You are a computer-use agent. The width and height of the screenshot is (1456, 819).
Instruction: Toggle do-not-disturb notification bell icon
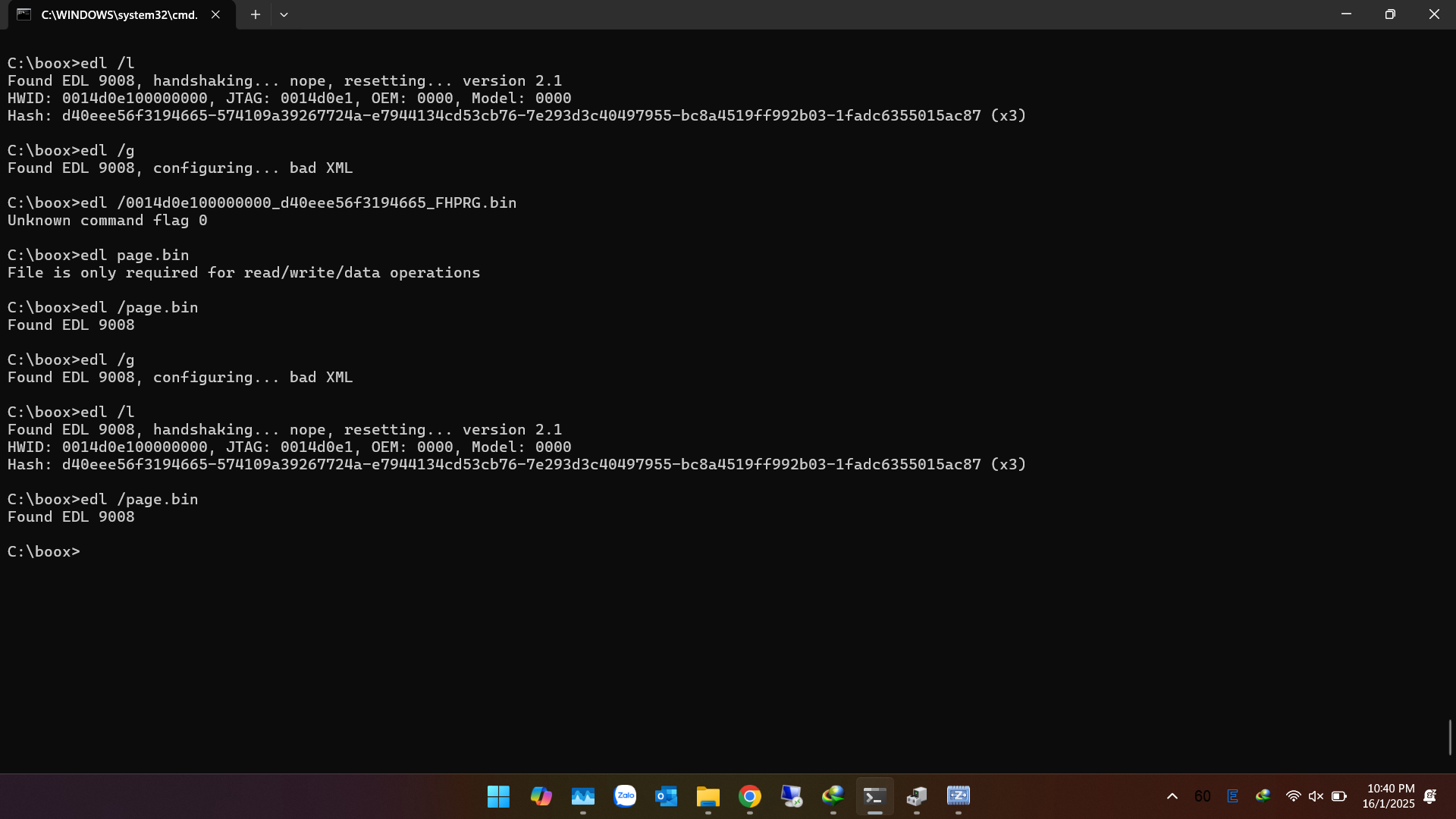(x=1430, y=796)
